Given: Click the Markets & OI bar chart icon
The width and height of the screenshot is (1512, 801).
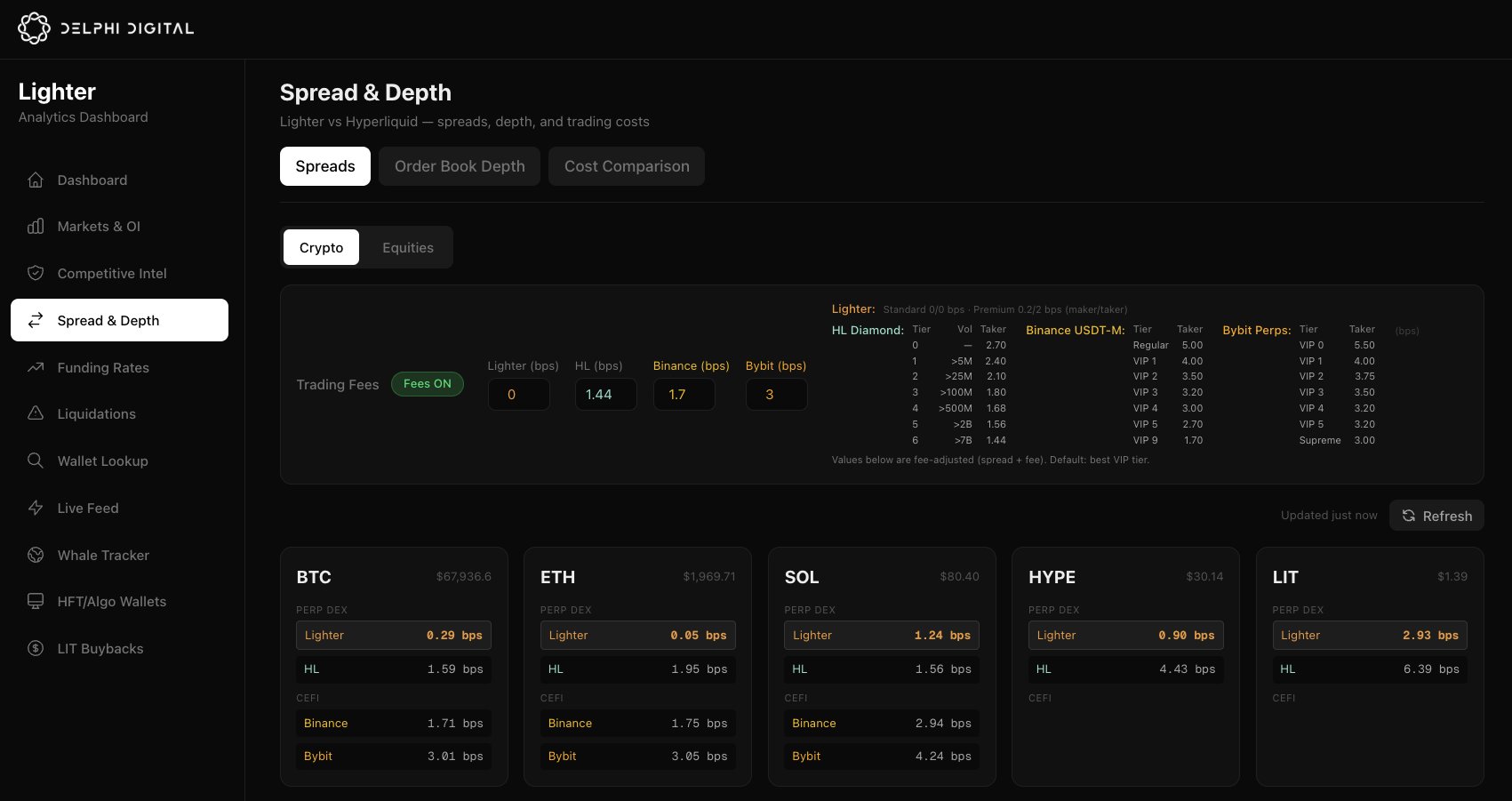Looking at the screenshot, I should tap(36, 227).
